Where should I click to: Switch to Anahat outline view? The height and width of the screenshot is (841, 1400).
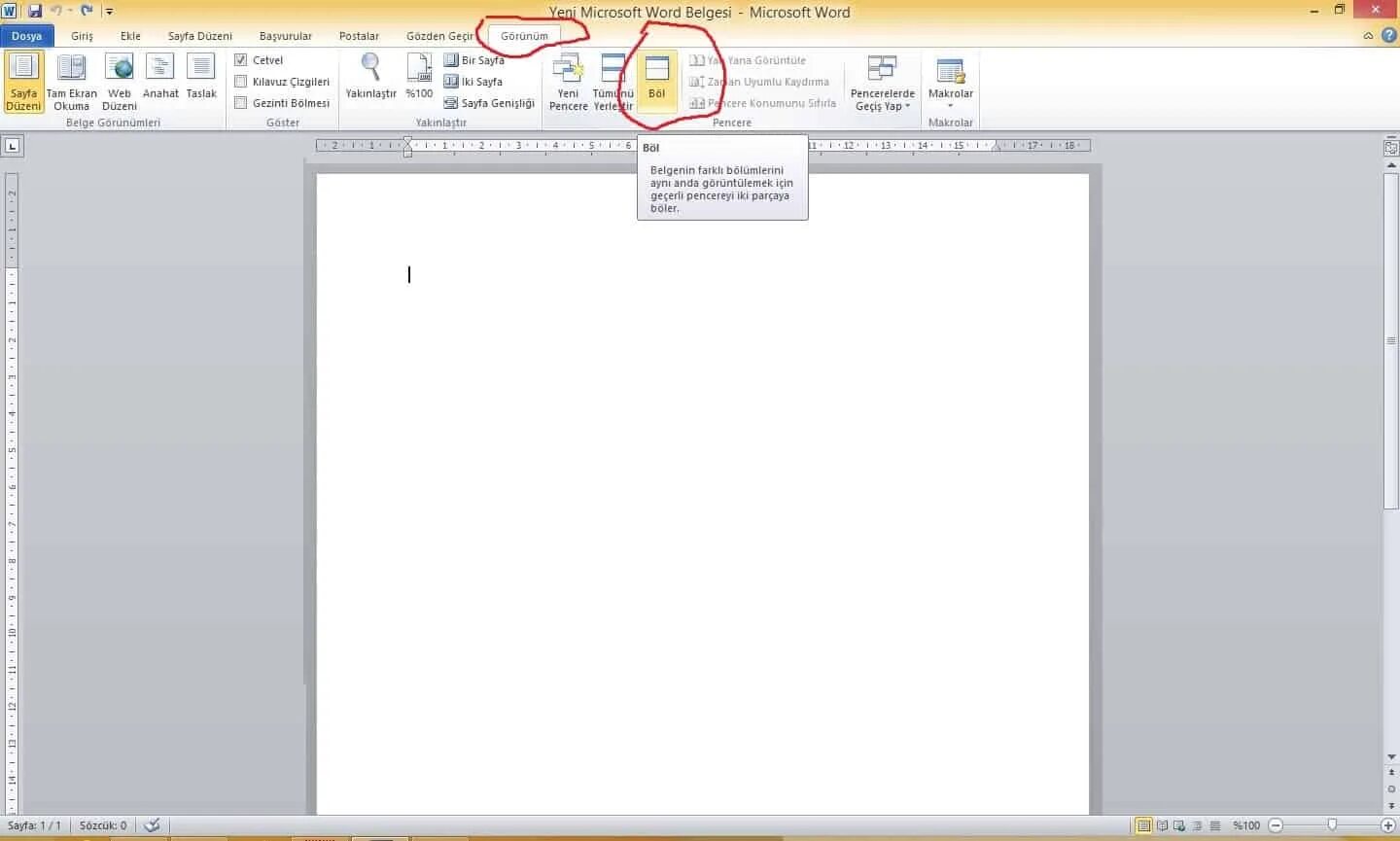pos(160,77)
